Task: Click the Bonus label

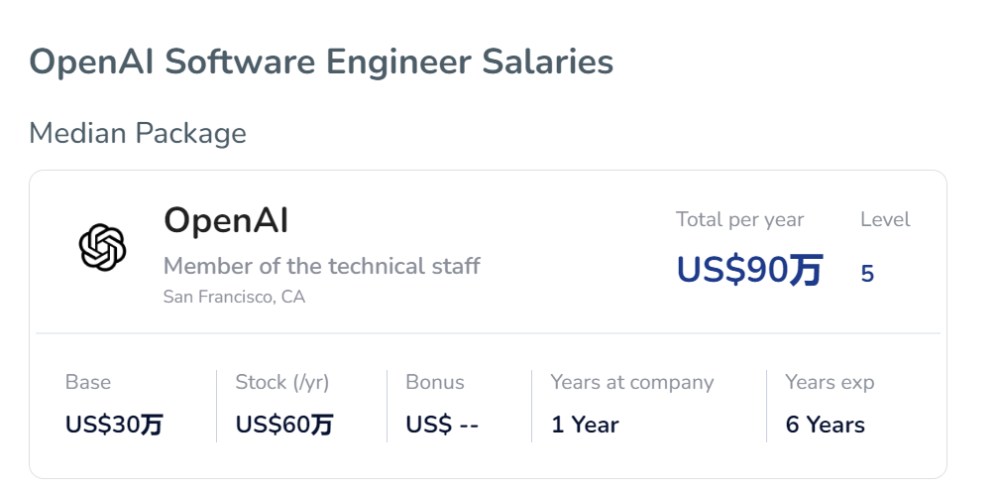Action: click(435, 382)
